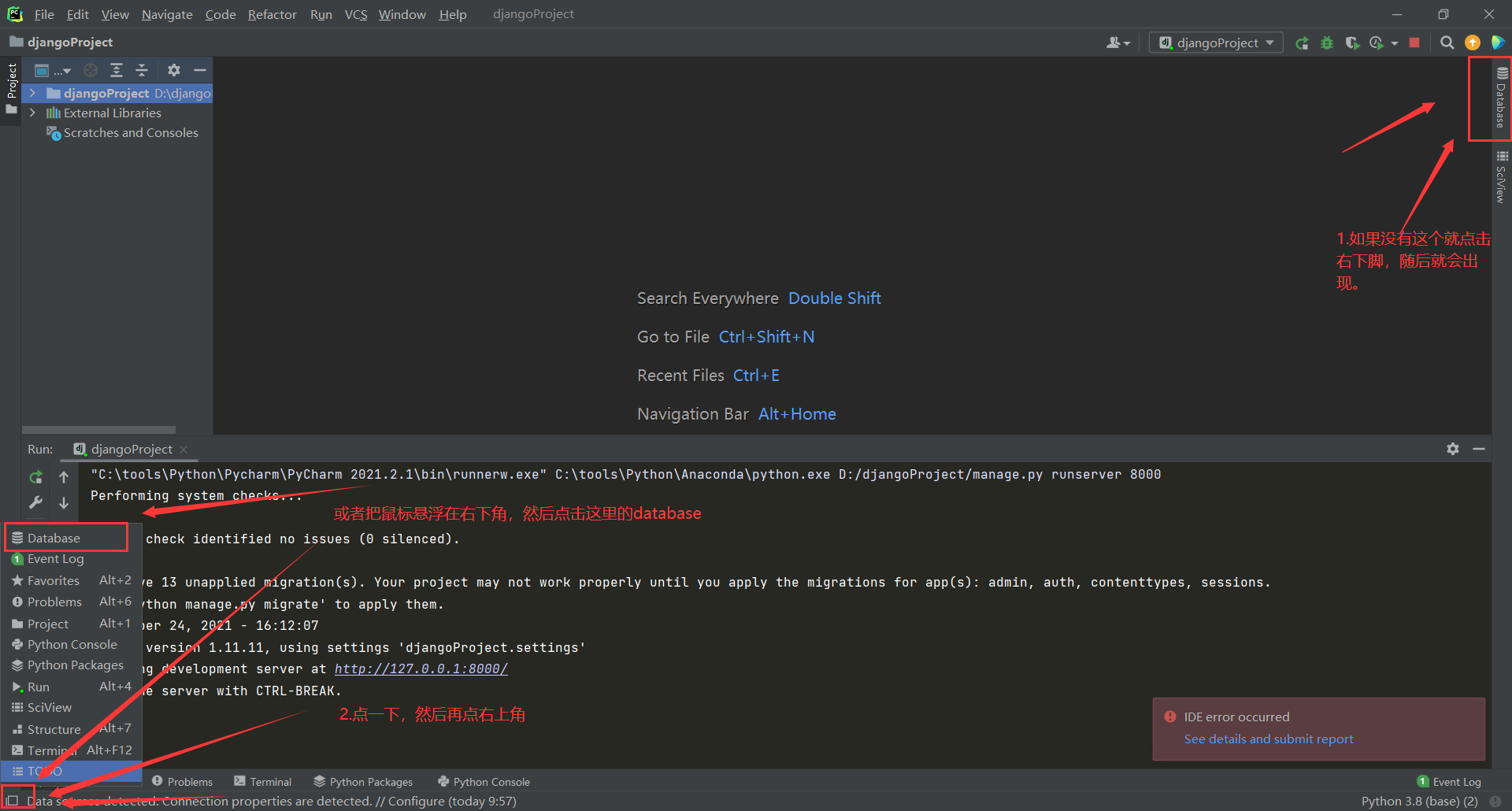Open the Problems bottom tab
Screen dimensions: 1512x811
pos(183,782)
